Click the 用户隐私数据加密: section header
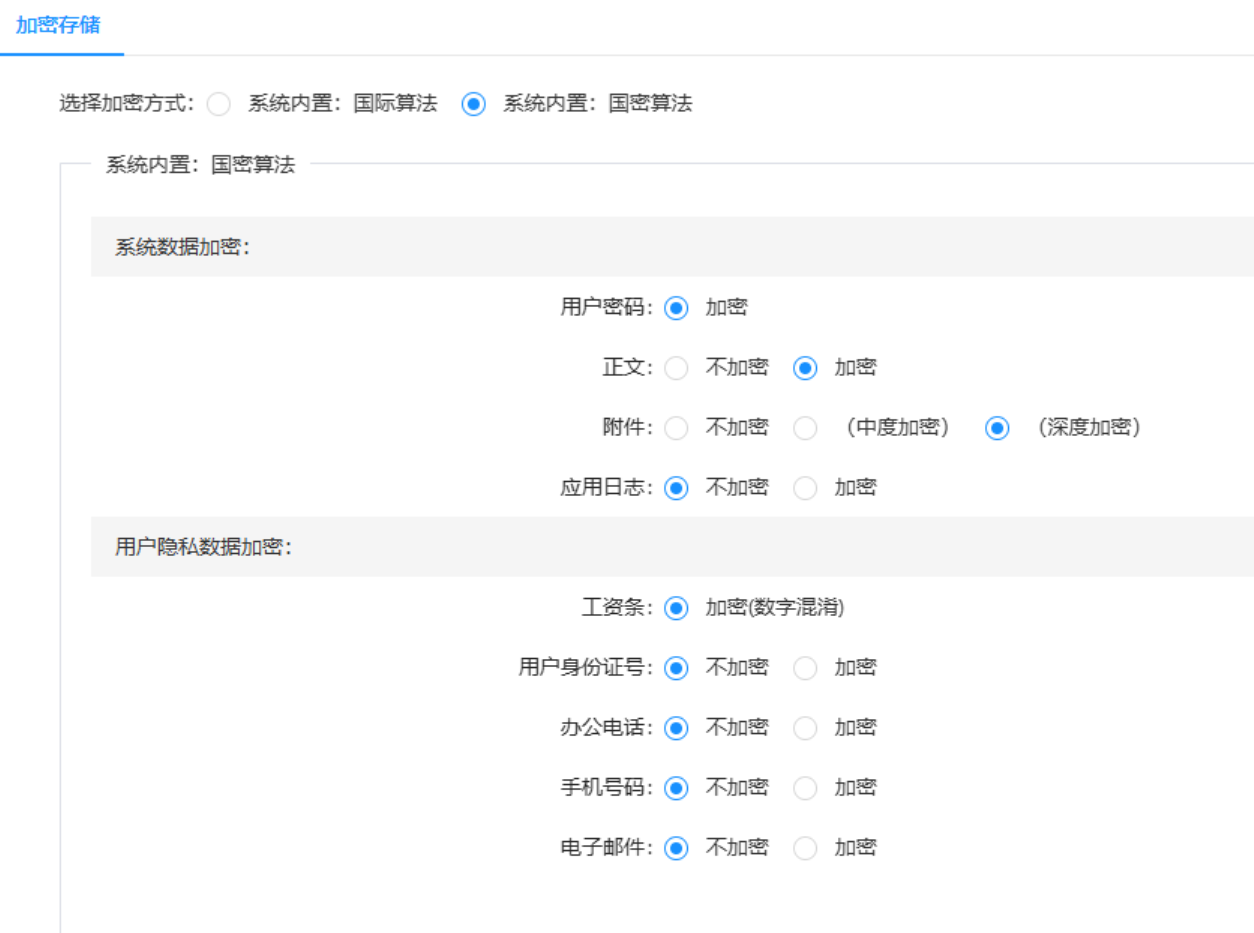The image size is (1254, 933). pos(672,547)
